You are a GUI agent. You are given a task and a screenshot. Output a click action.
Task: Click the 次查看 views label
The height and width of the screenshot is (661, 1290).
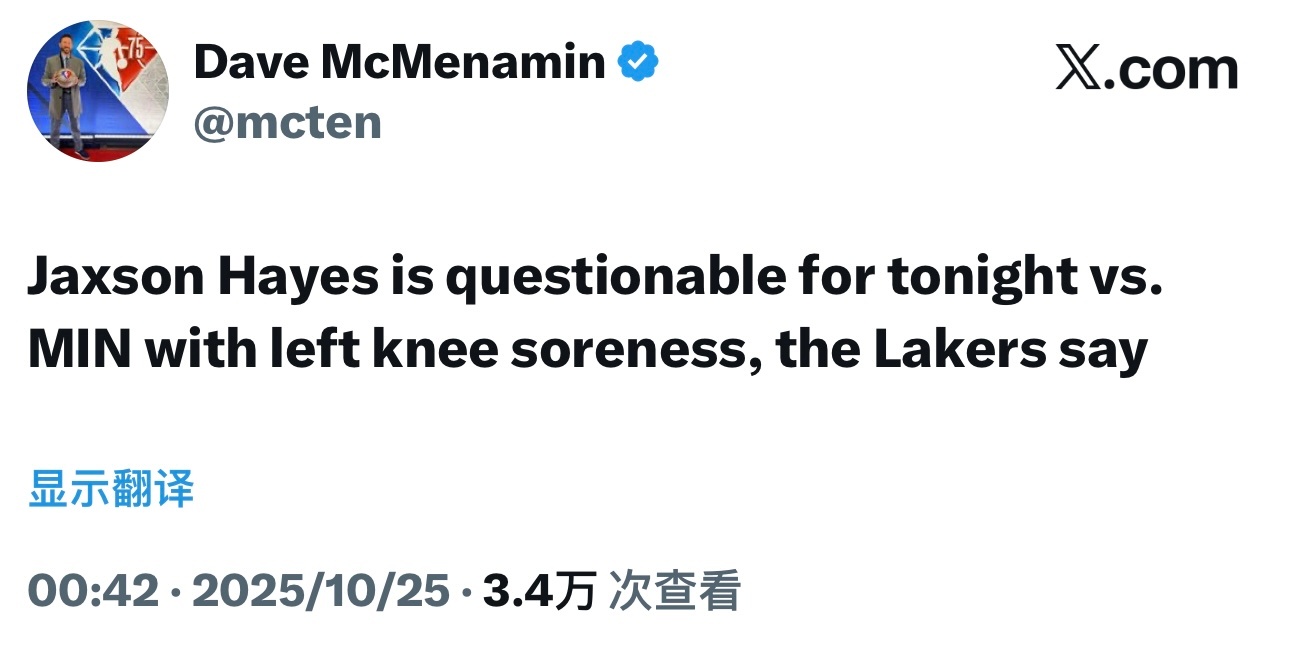(x=675, y=591)
